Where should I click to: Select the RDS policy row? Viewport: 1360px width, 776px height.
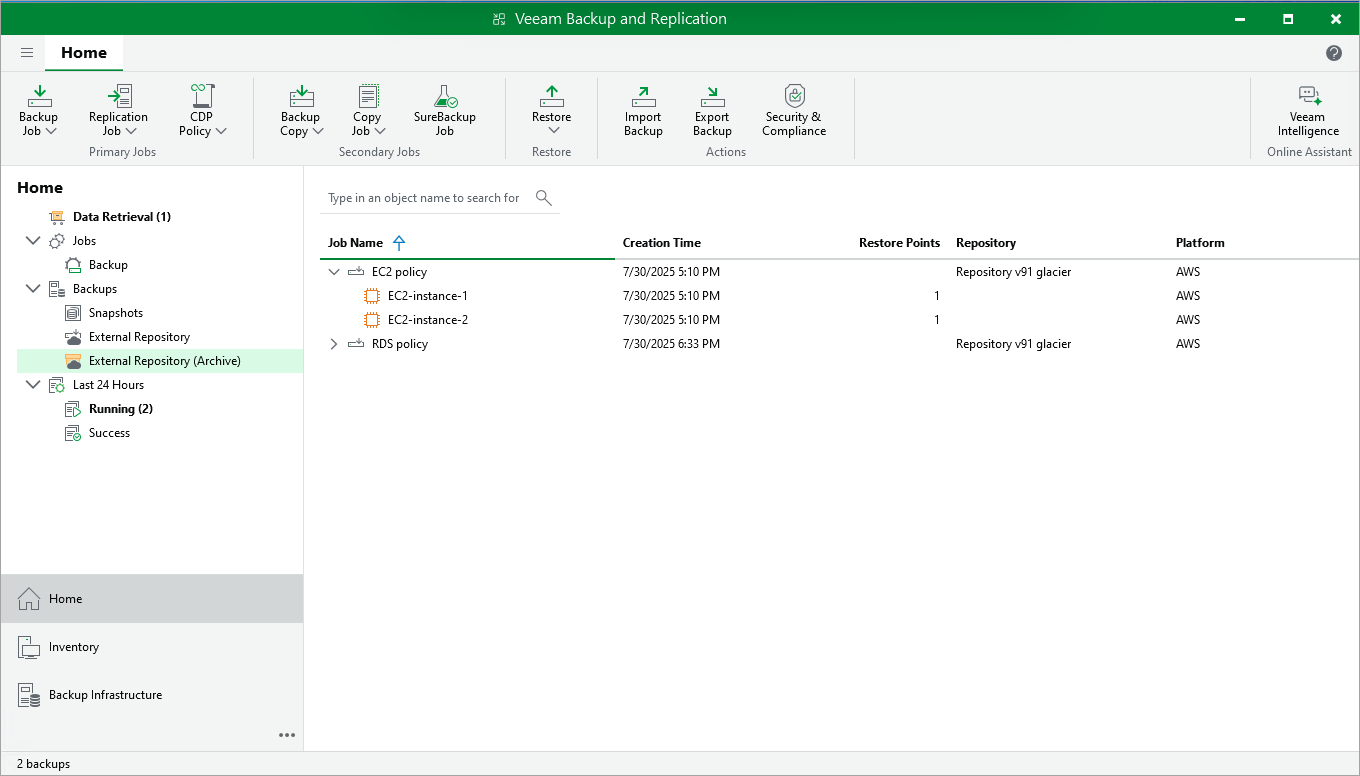click(839, 344)
